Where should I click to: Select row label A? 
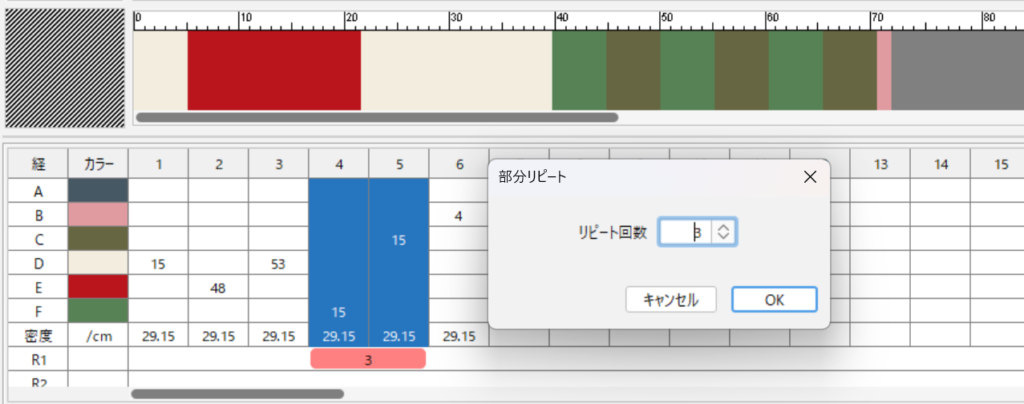(38, 191)
